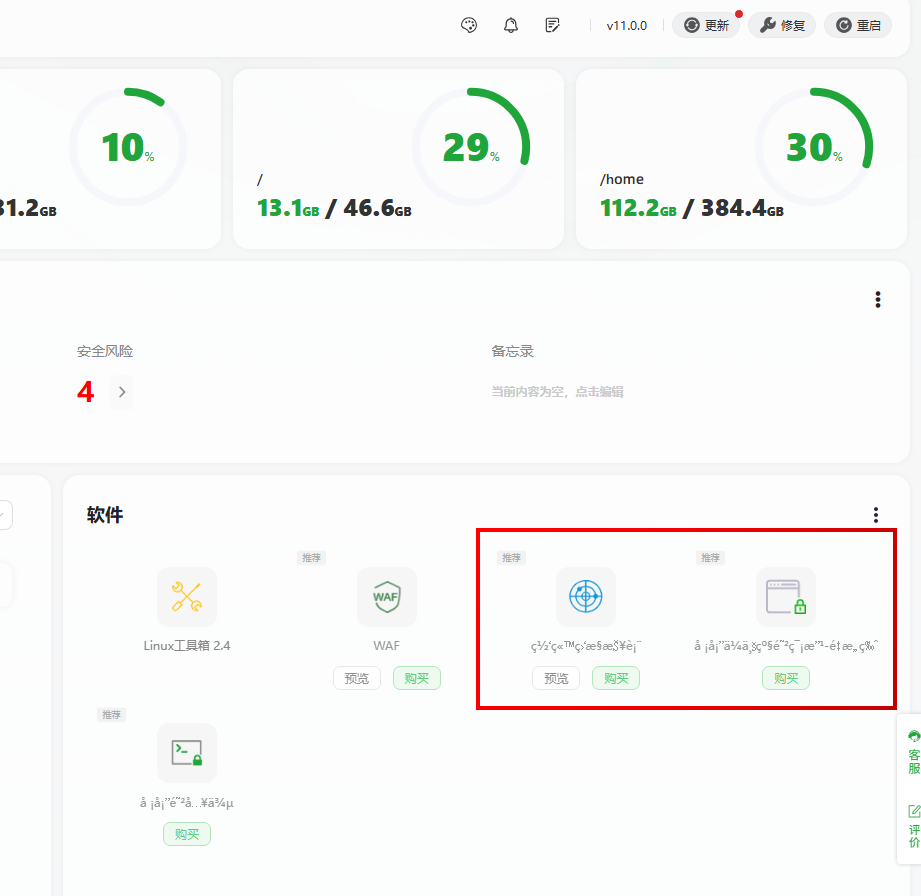Click the 29% root disk gauge
This screenshot has height=896, width=921.
click(x=471, y=147)
